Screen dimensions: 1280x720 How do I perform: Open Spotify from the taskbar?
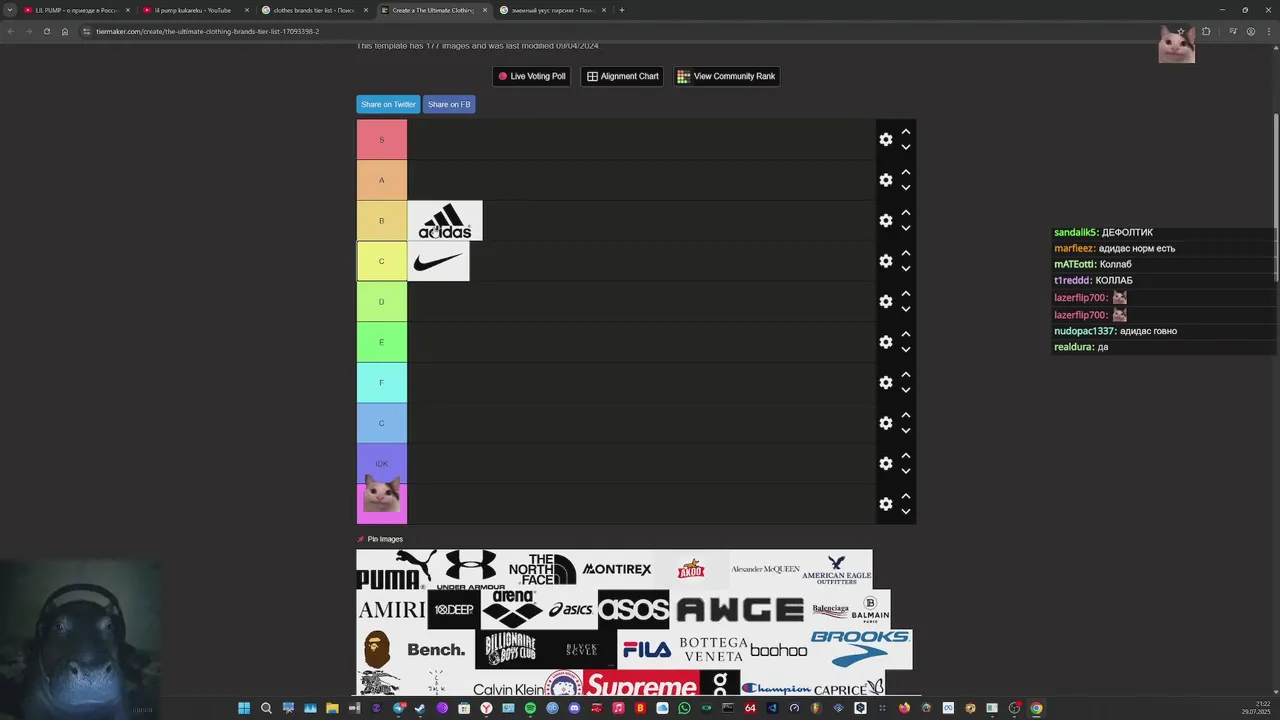(530, 708)
